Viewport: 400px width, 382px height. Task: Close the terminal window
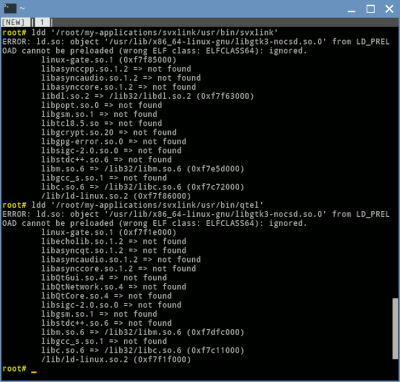click(389, 9)
